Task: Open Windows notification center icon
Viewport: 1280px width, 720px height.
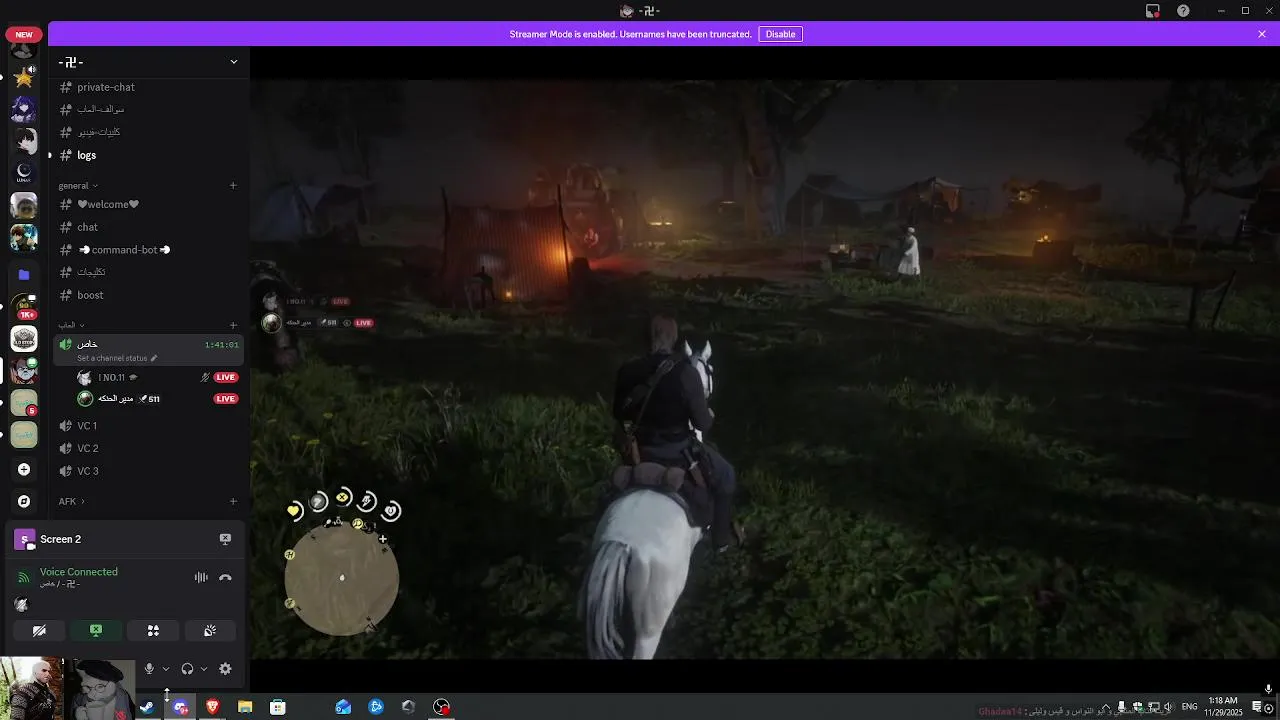Action: pyautogui.click(x=1257, y=707)
